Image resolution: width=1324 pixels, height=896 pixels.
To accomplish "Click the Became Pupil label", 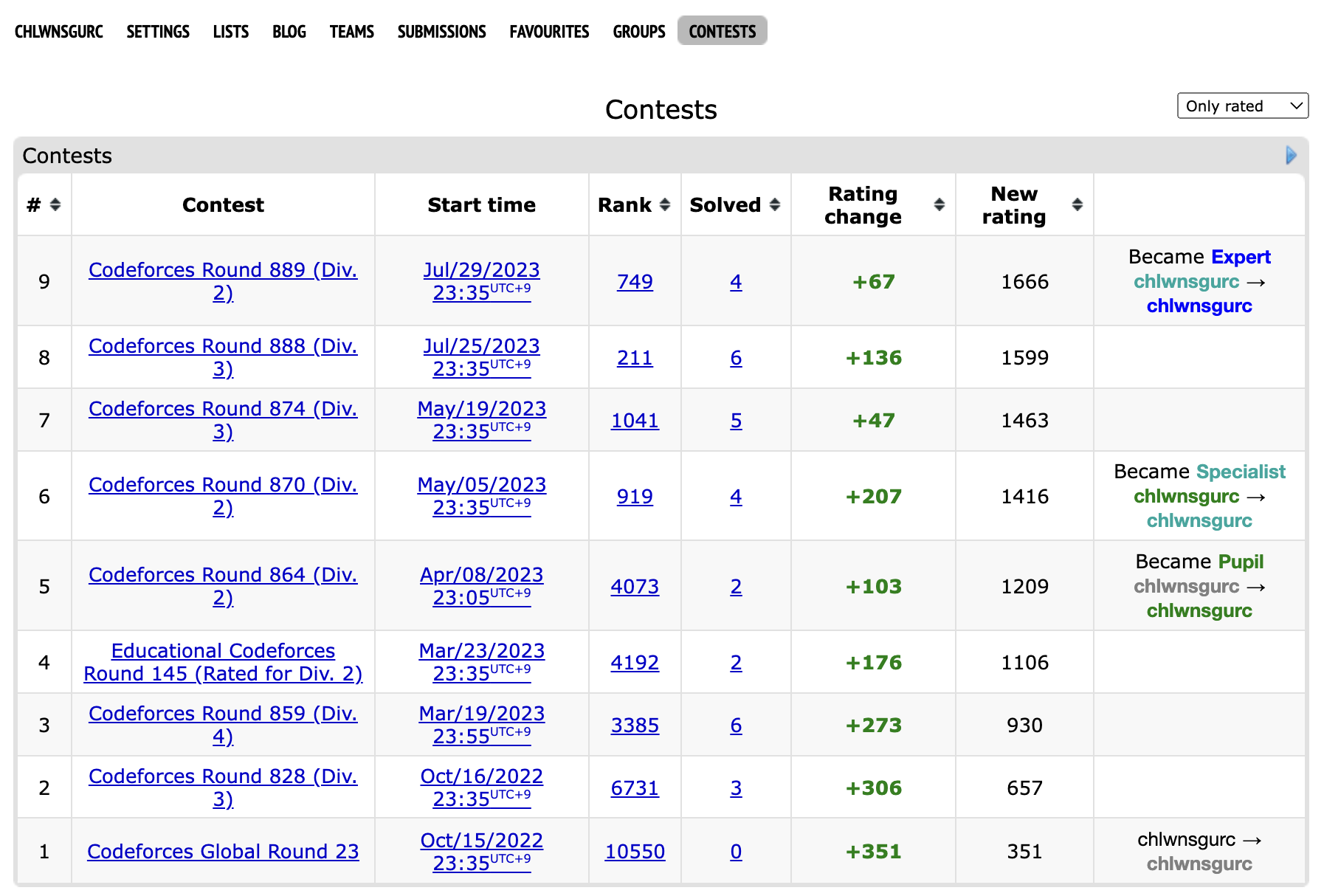I will pos(1199,561).
